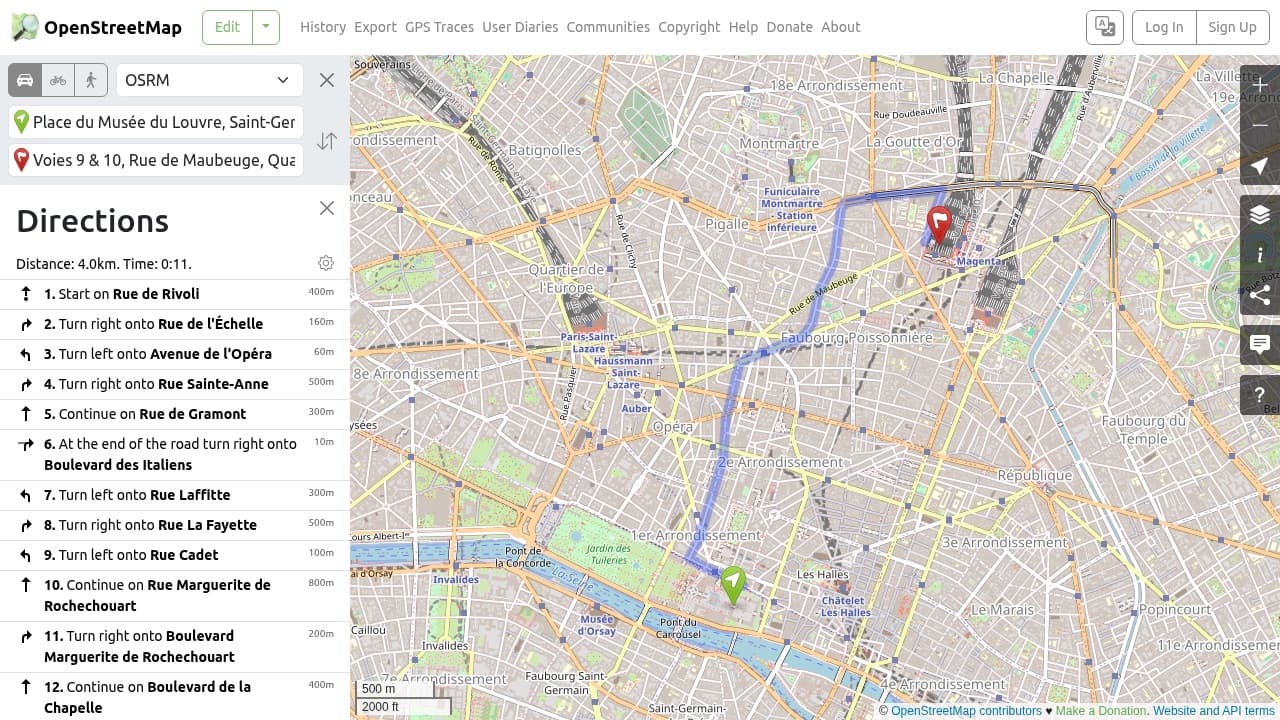Viewport: 1280px width, 720px height.
Task: Open Website and API terms link
Action: click(x=1214, y=711)
